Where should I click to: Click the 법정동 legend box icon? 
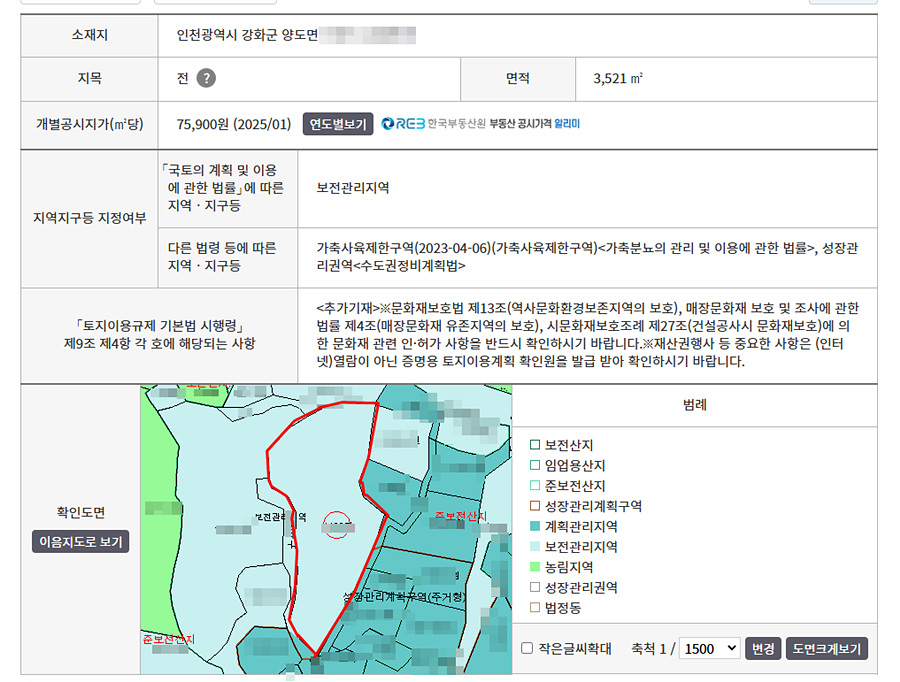click(535, 608)
